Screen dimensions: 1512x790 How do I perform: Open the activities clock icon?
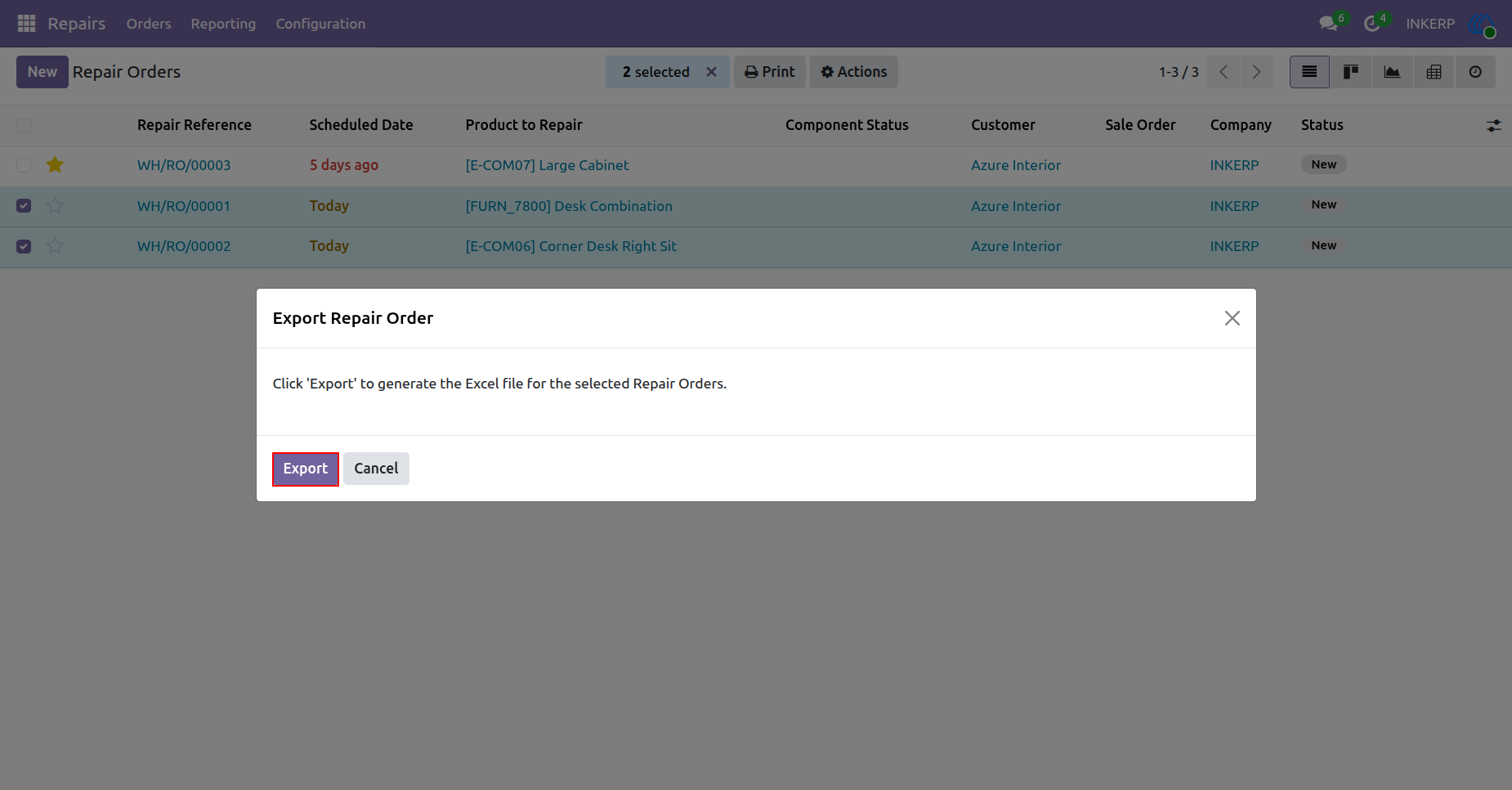[x=1372, y=24]
